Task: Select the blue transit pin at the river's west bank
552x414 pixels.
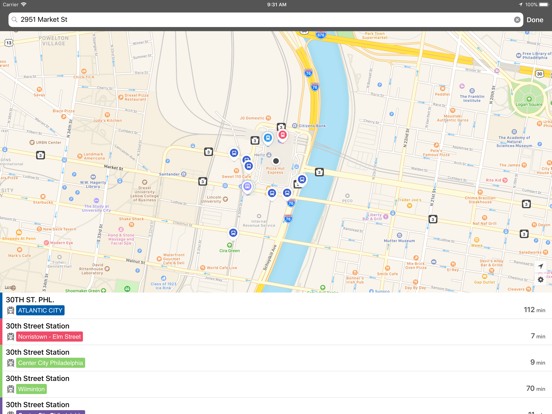Action: (302, 180)
